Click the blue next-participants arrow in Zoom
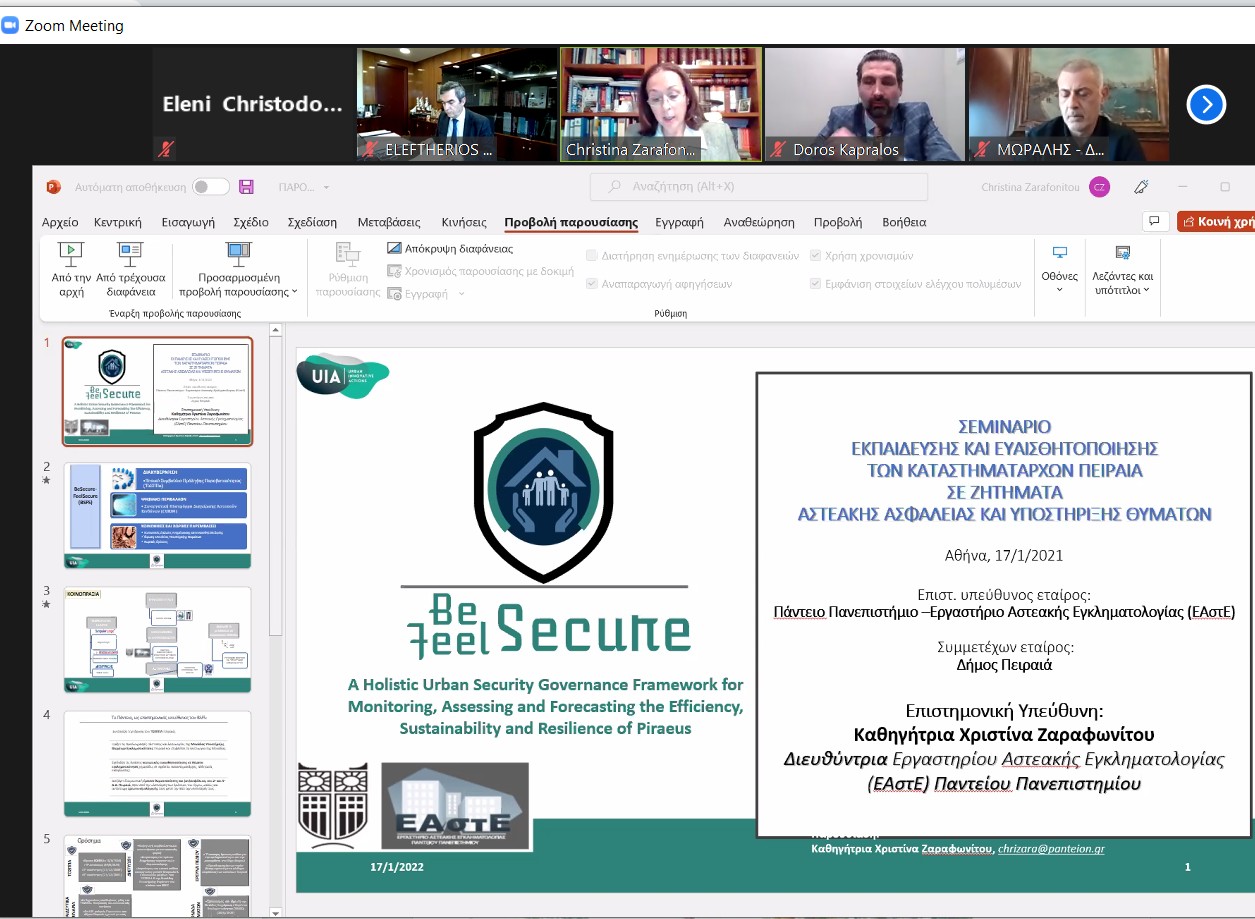The image size is (1255, 919). click(1206, 104)
